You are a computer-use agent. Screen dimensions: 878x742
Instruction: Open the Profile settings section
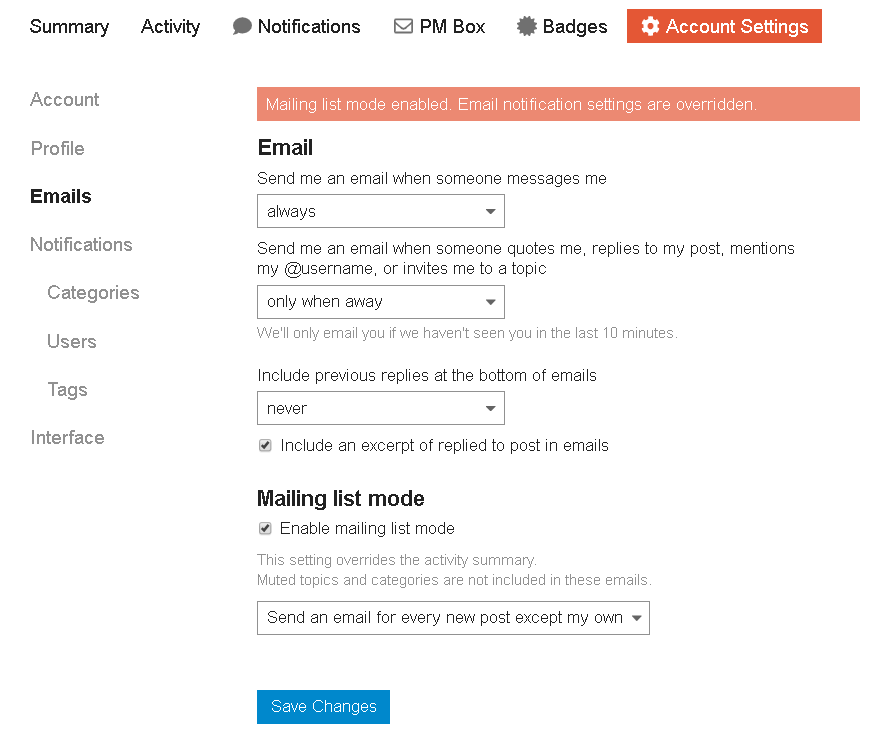click(x=57, y=149)
